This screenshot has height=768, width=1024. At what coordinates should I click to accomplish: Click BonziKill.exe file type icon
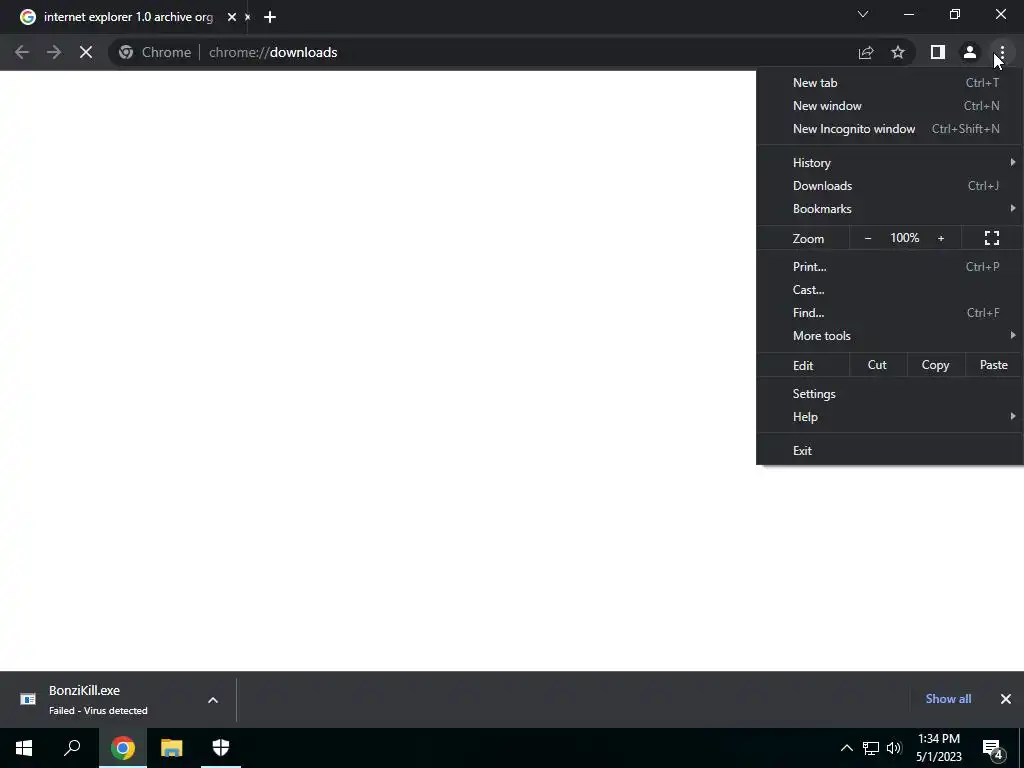tap(28, 699)
